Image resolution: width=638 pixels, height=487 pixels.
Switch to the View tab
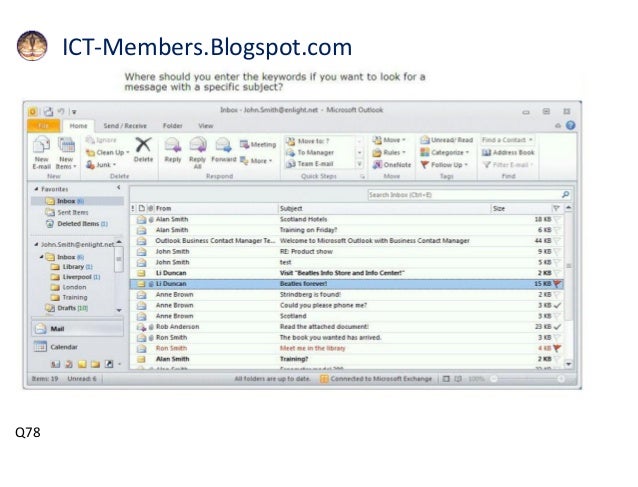205,126
